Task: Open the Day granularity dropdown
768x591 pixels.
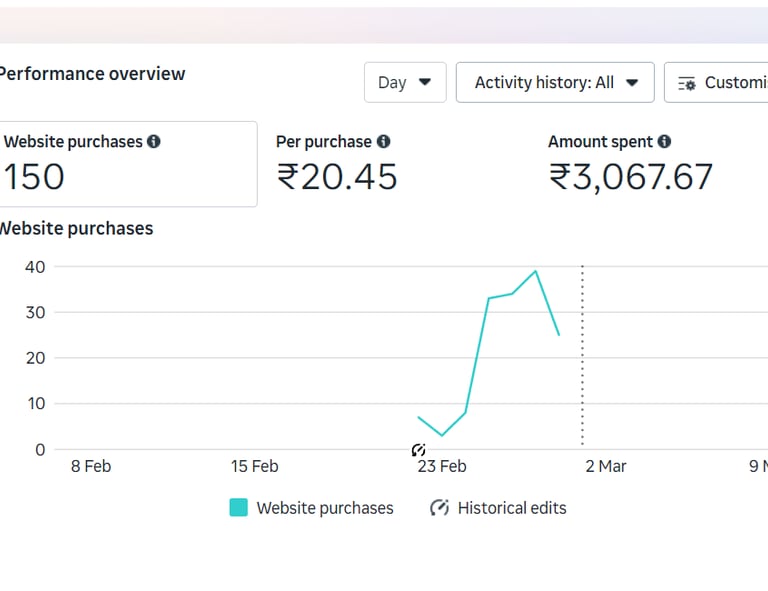Action: [404, 82]
